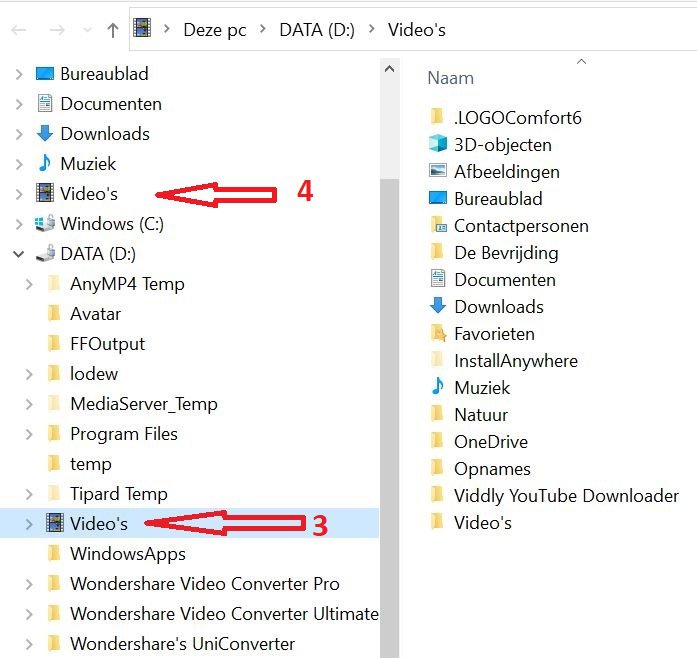This screenshot has width=697, height=658.
Task: Click the Afbeeldingen picture icon
Action: point(438,170)
